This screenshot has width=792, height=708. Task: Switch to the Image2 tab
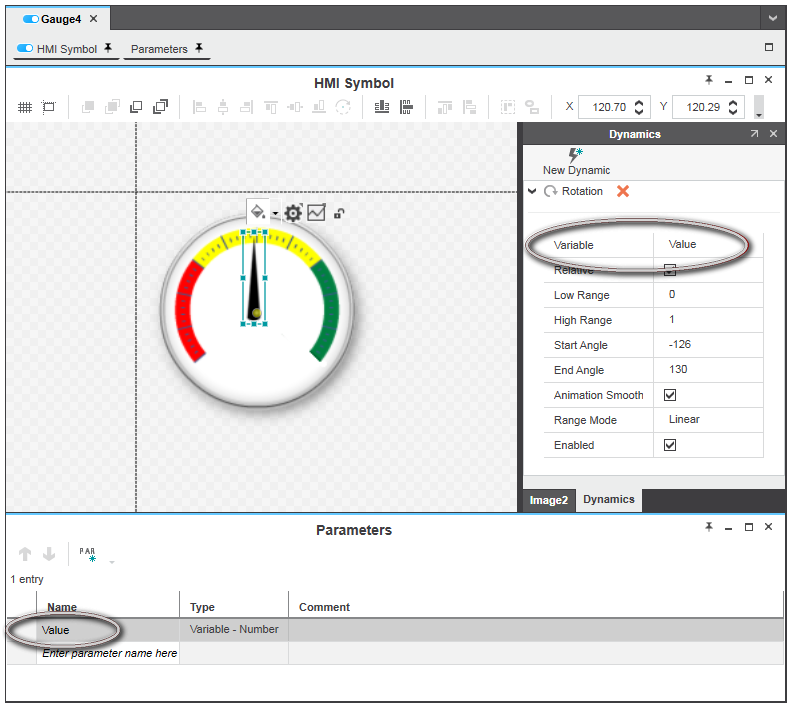coord(548,500)
